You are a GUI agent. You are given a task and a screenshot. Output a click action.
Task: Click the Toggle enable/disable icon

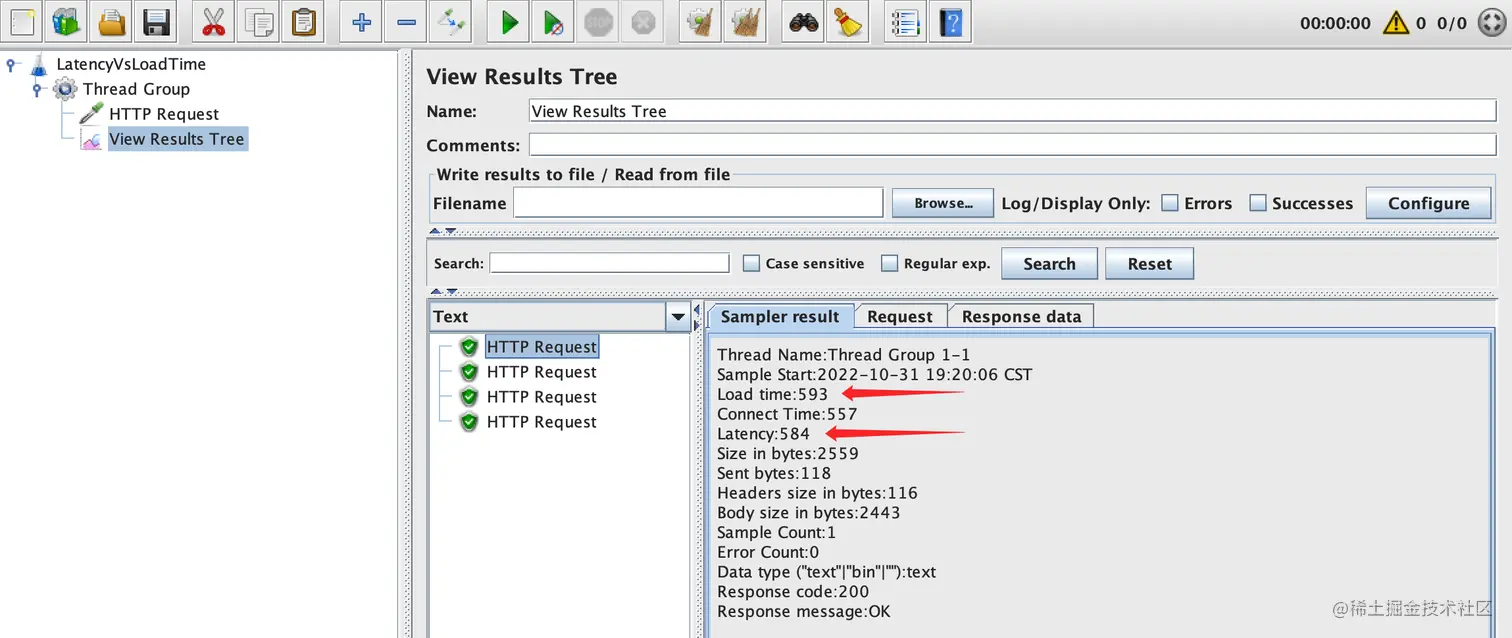[x=451, y=22]
